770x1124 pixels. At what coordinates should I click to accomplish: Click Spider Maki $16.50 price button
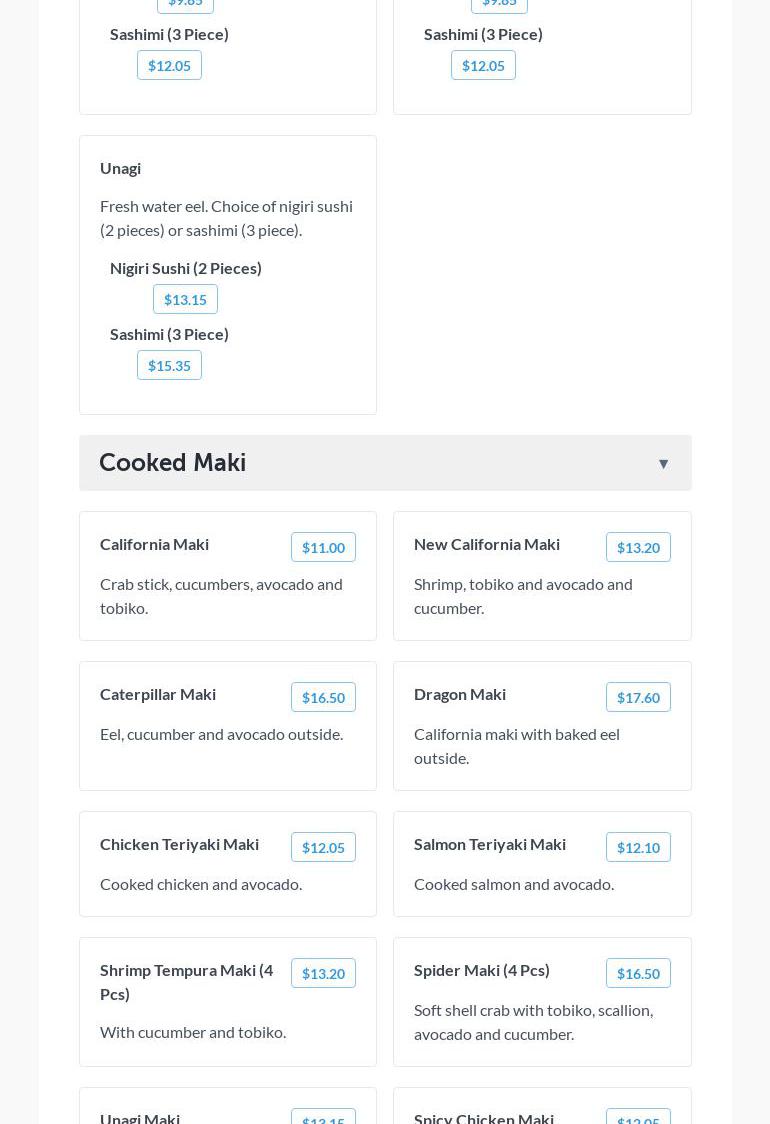coord(638,973)
